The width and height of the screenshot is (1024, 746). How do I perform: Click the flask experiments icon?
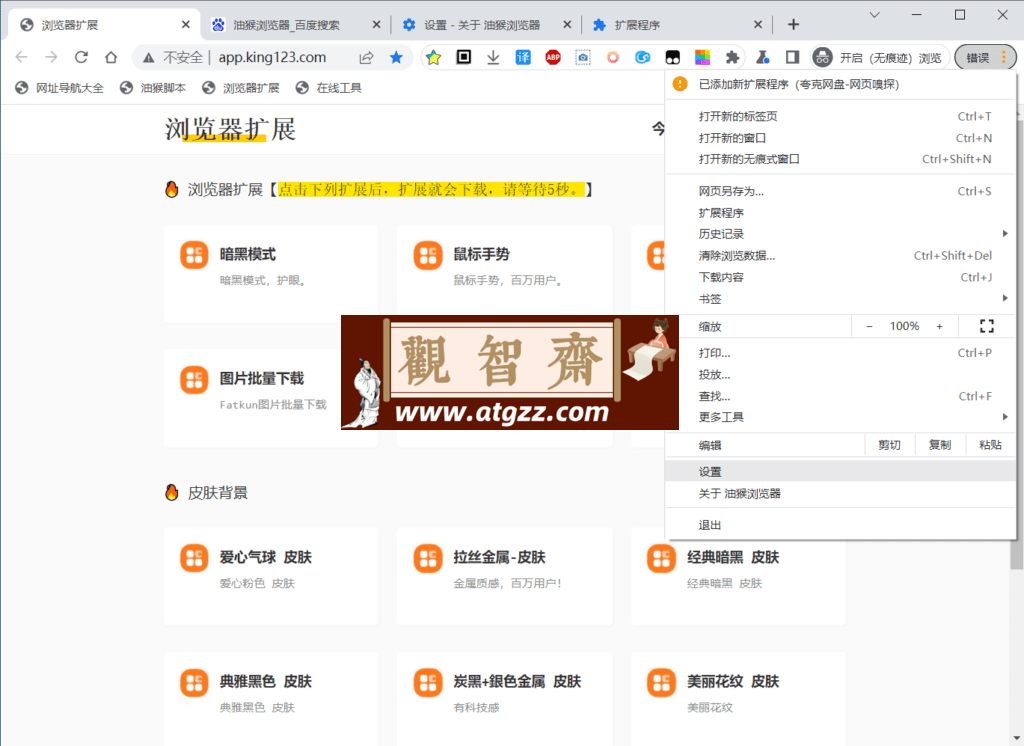[762, 57]
